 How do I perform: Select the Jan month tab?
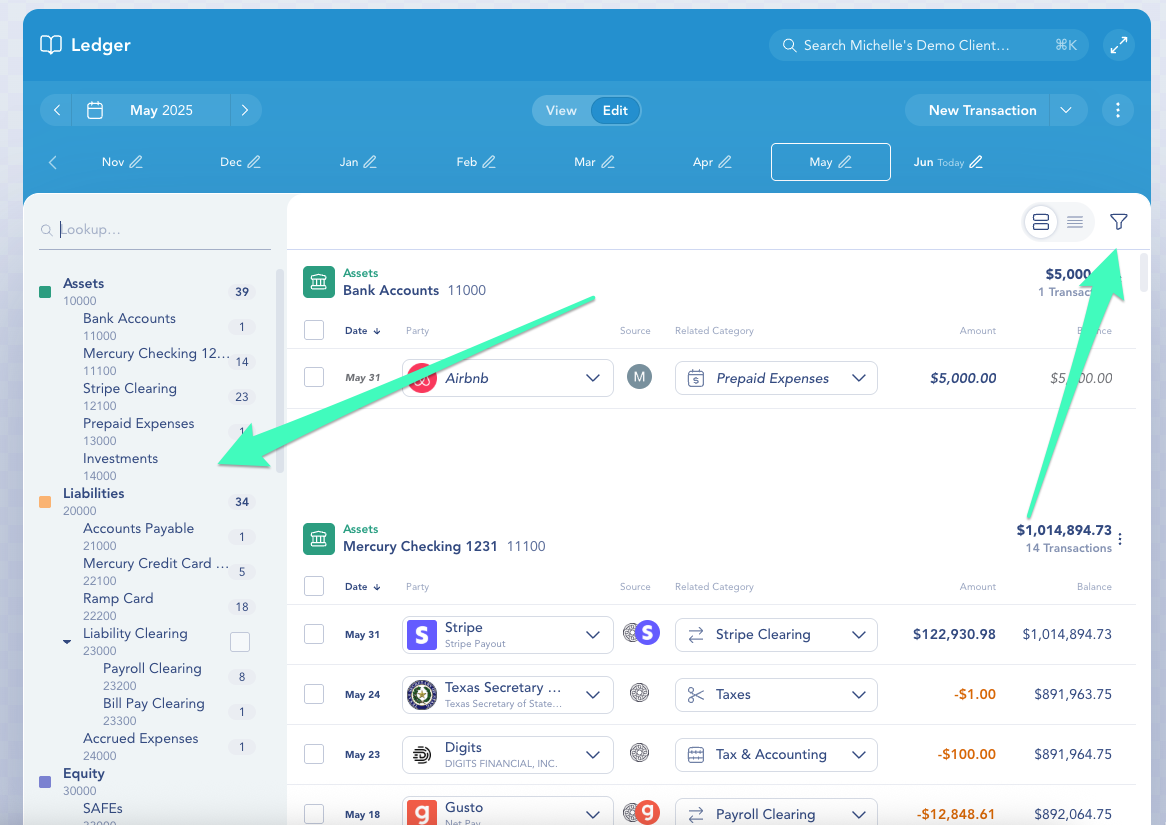click(x=358, y=161)
